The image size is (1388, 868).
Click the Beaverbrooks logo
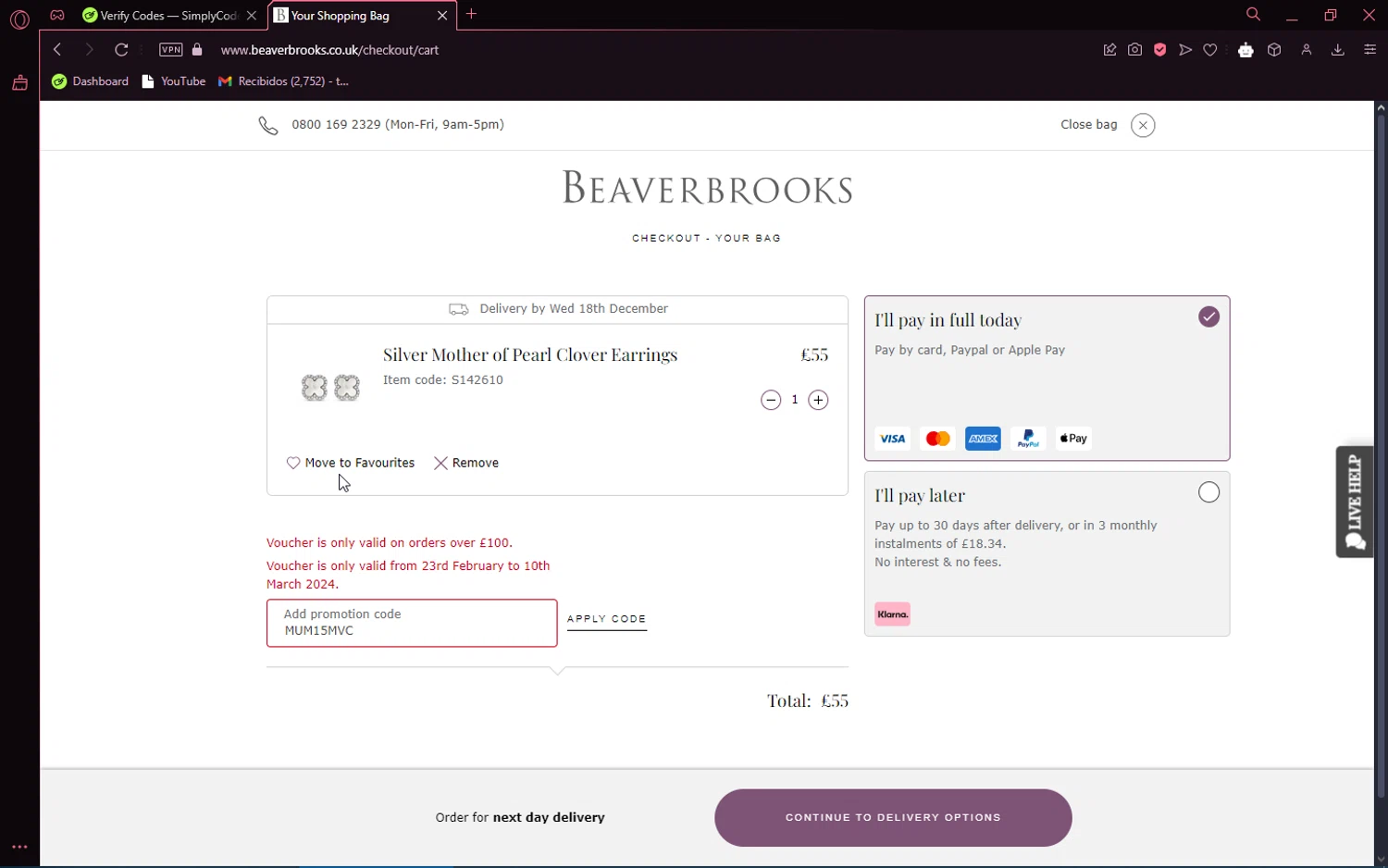pos(707,188)
